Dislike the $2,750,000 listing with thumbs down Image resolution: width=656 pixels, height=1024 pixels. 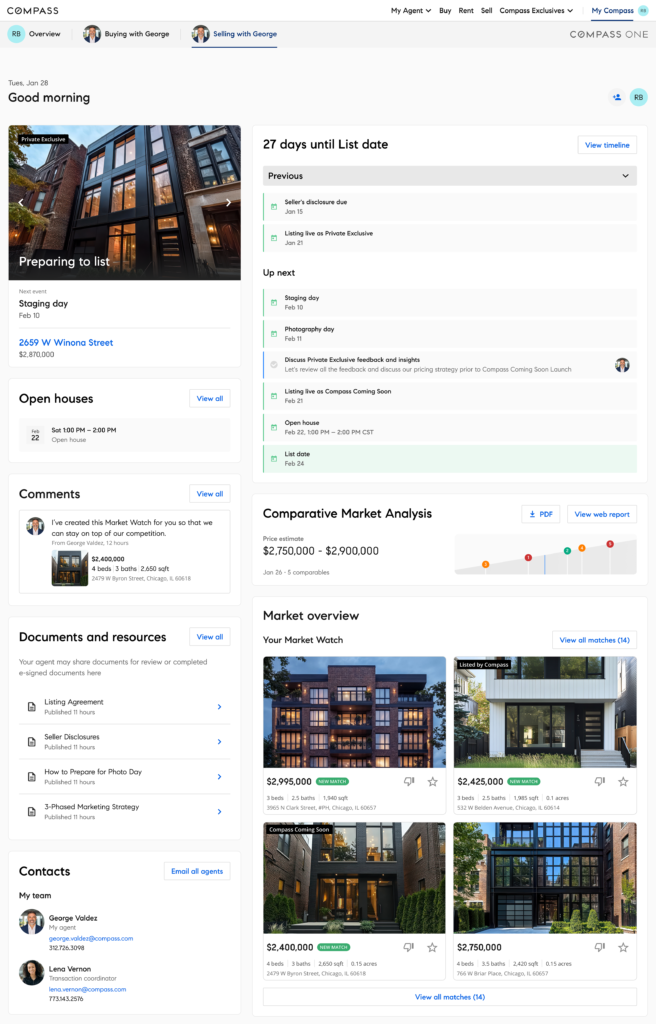598,947
